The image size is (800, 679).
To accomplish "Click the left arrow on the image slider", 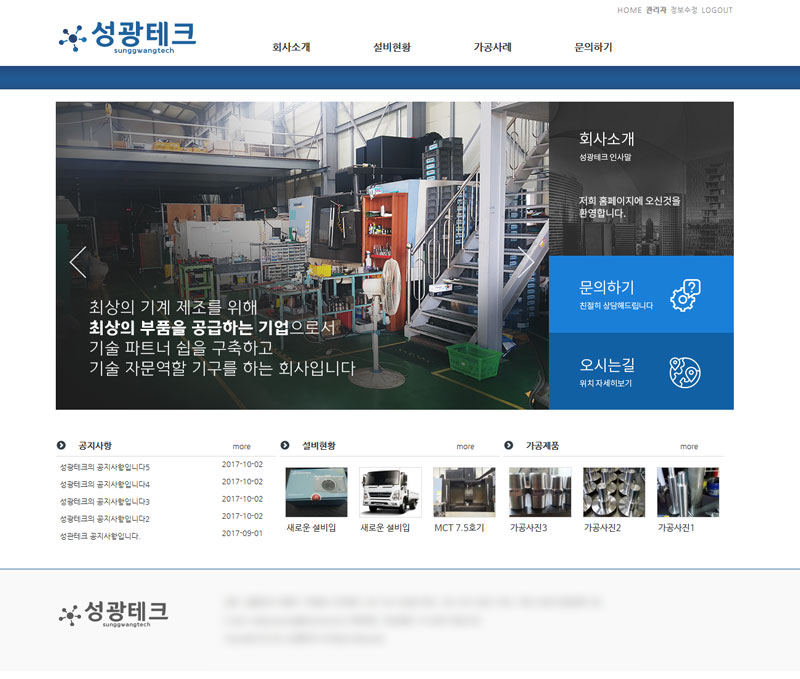I will click(78, 261).
